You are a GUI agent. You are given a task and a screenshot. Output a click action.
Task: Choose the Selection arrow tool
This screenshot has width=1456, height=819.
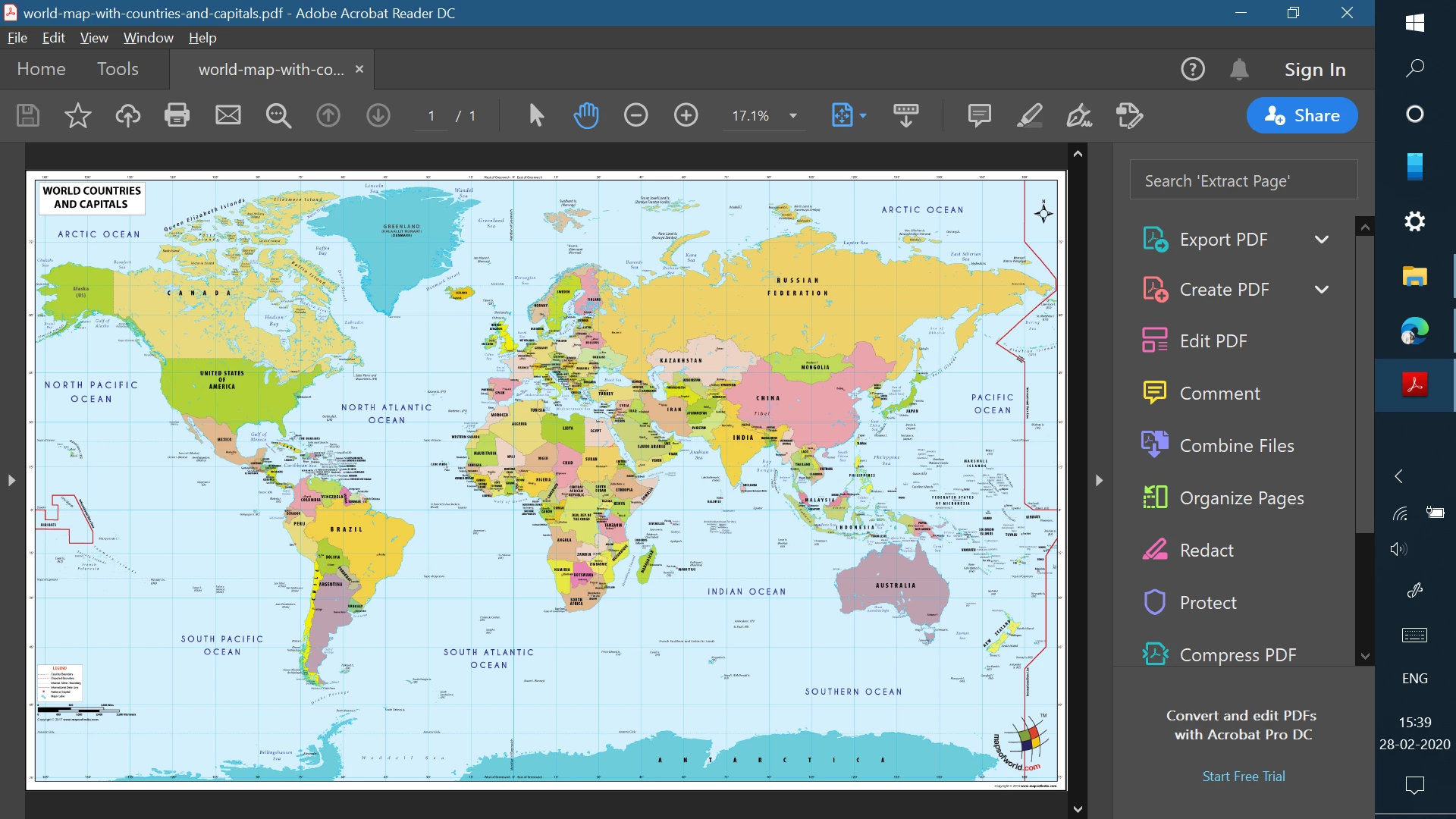coord(536,115)
